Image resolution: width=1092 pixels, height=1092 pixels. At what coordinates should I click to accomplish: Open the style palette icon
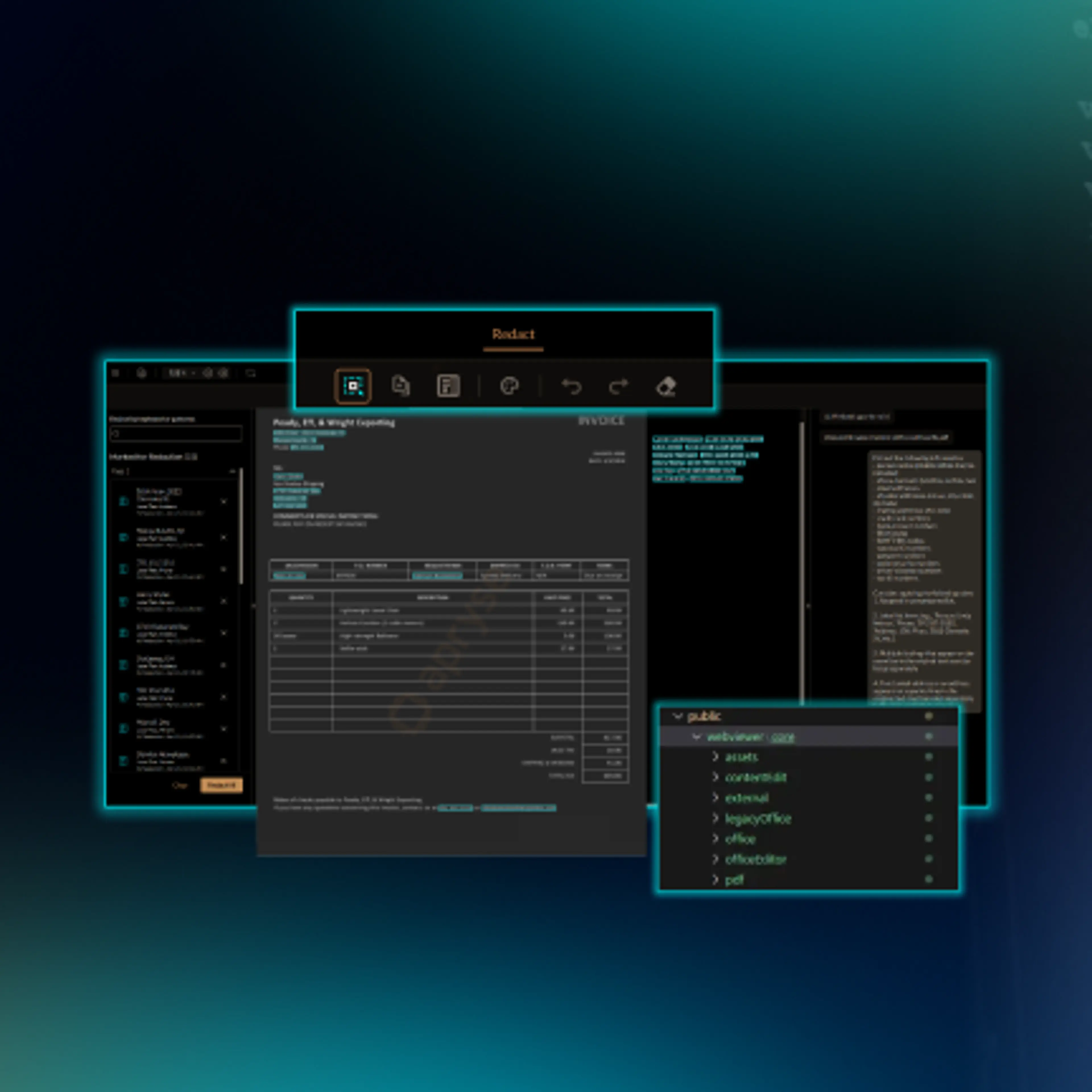coord(509,386)
